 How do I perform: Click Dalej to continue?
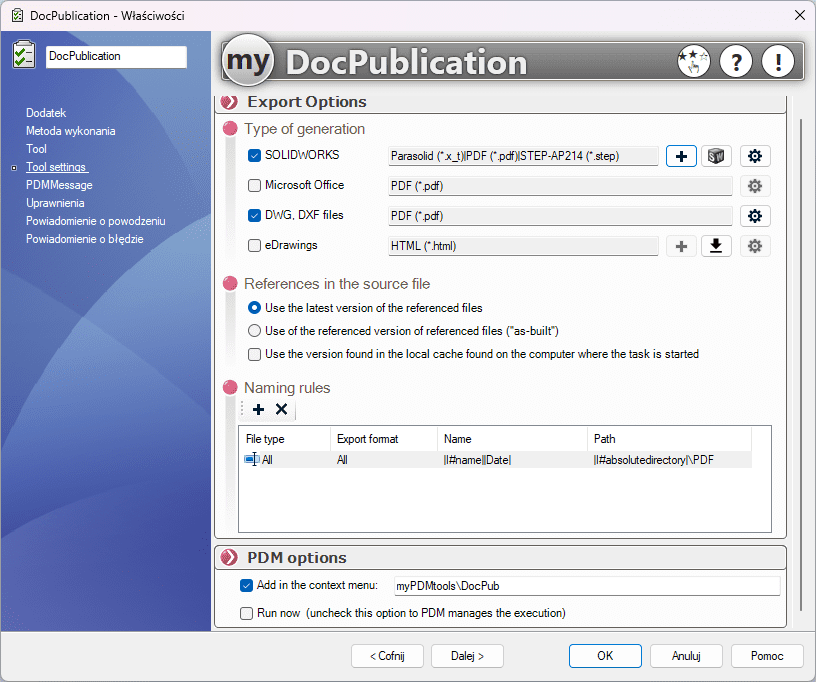click(467, 656)
